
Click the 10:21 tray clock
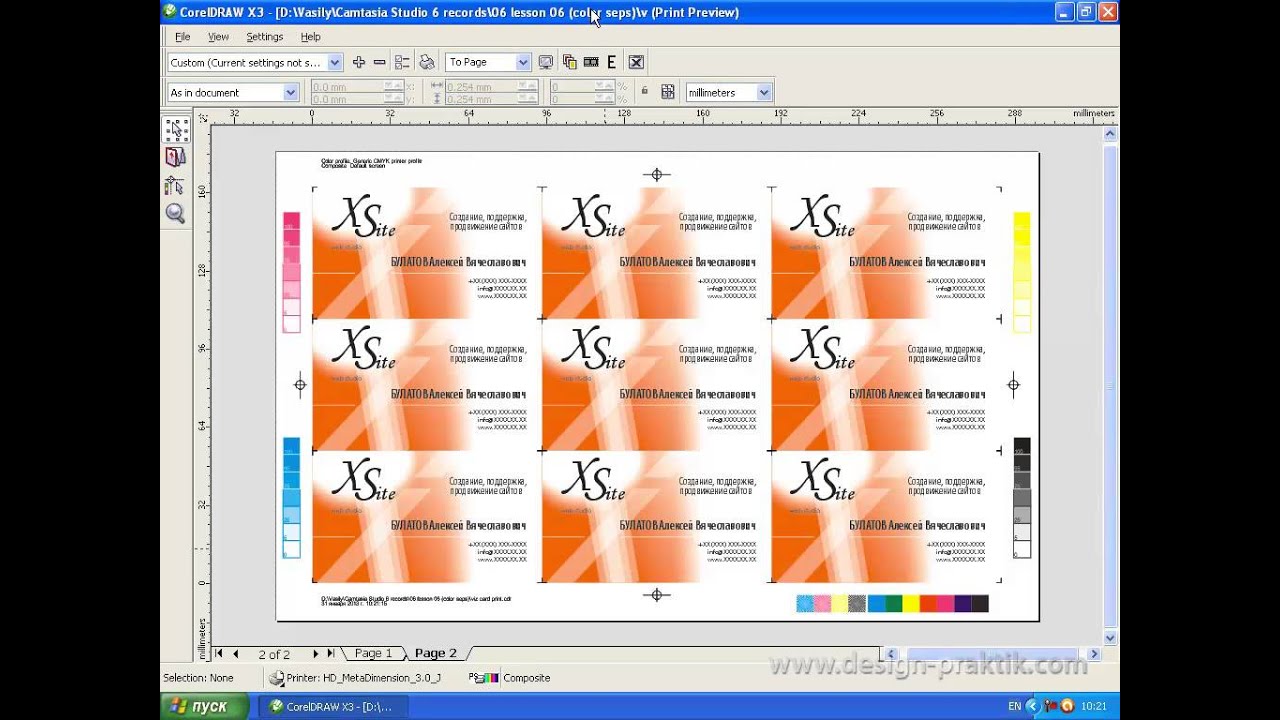point(1094,706)
